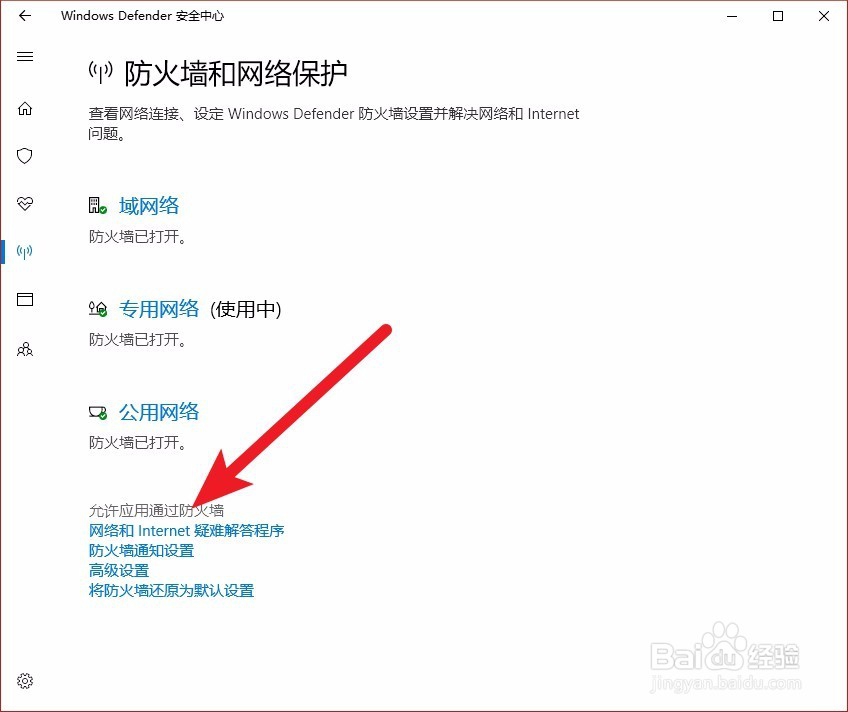Click the Windows Defender 安全中心 window title
This screenshot has width=848, height=712.
142,16
